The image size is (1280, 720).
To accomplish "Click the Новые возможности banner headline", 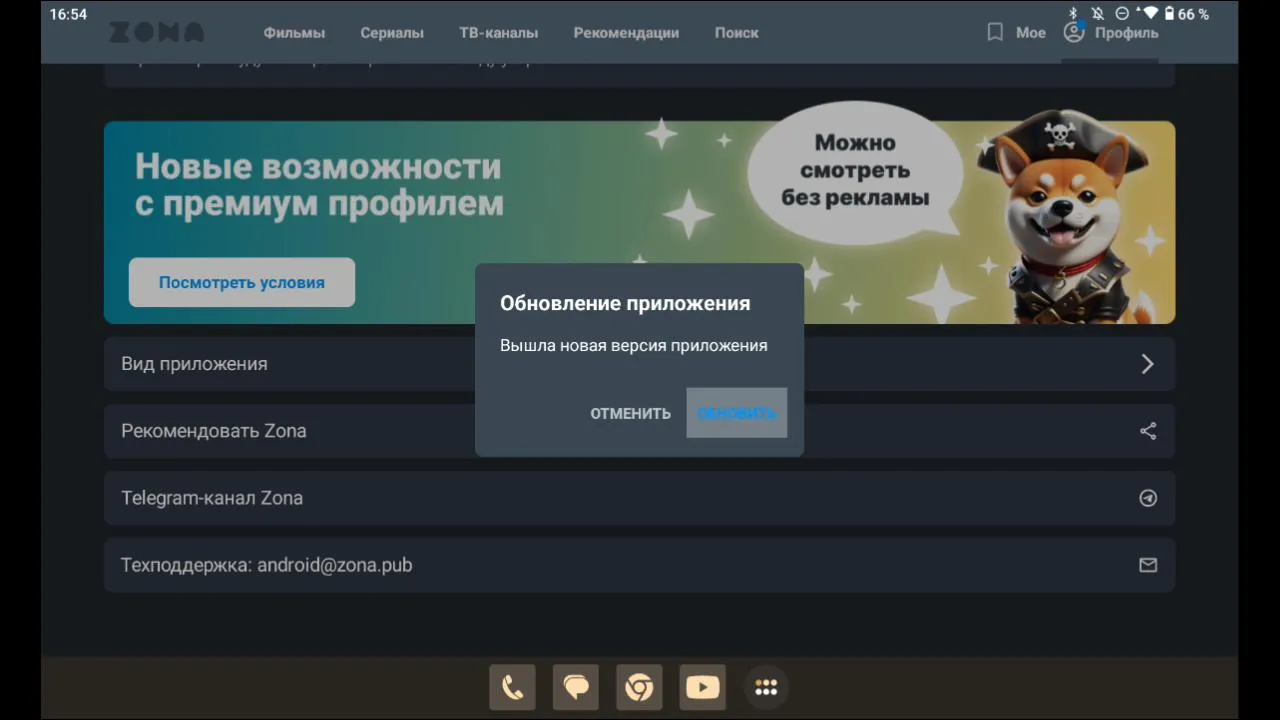I will click(319, 185).
